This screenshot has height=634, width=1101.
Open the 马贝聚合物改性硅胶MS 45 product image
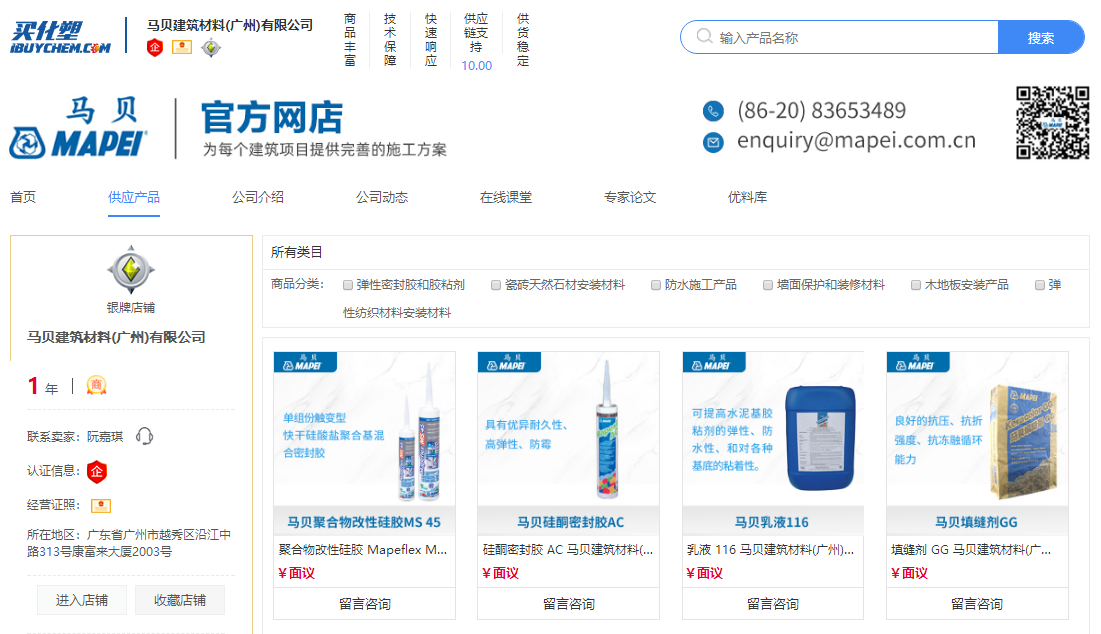click(x=364, y=444)
